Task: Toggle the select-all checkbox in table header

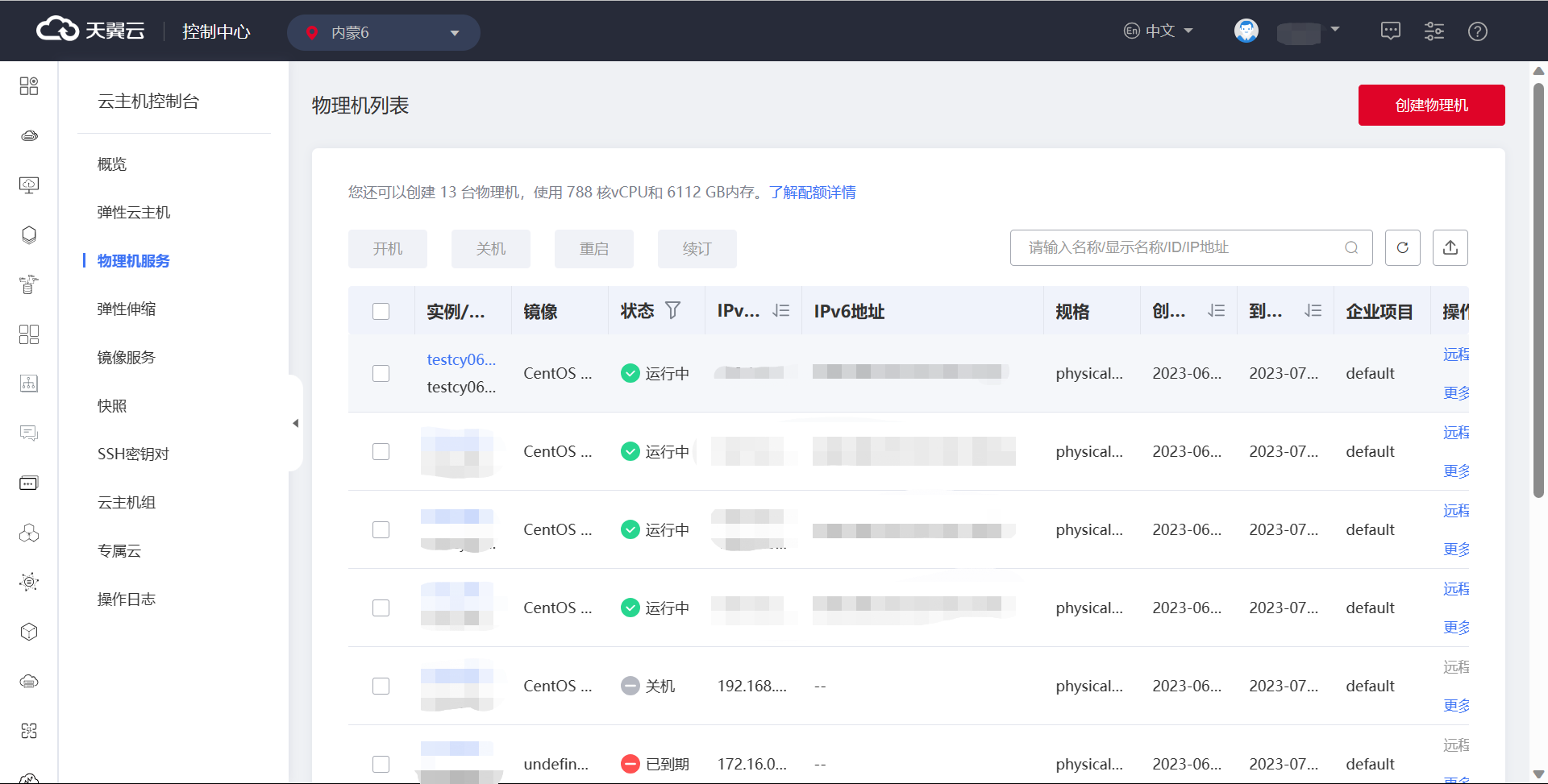Action: pyautogui.click(x=381, y=311)
